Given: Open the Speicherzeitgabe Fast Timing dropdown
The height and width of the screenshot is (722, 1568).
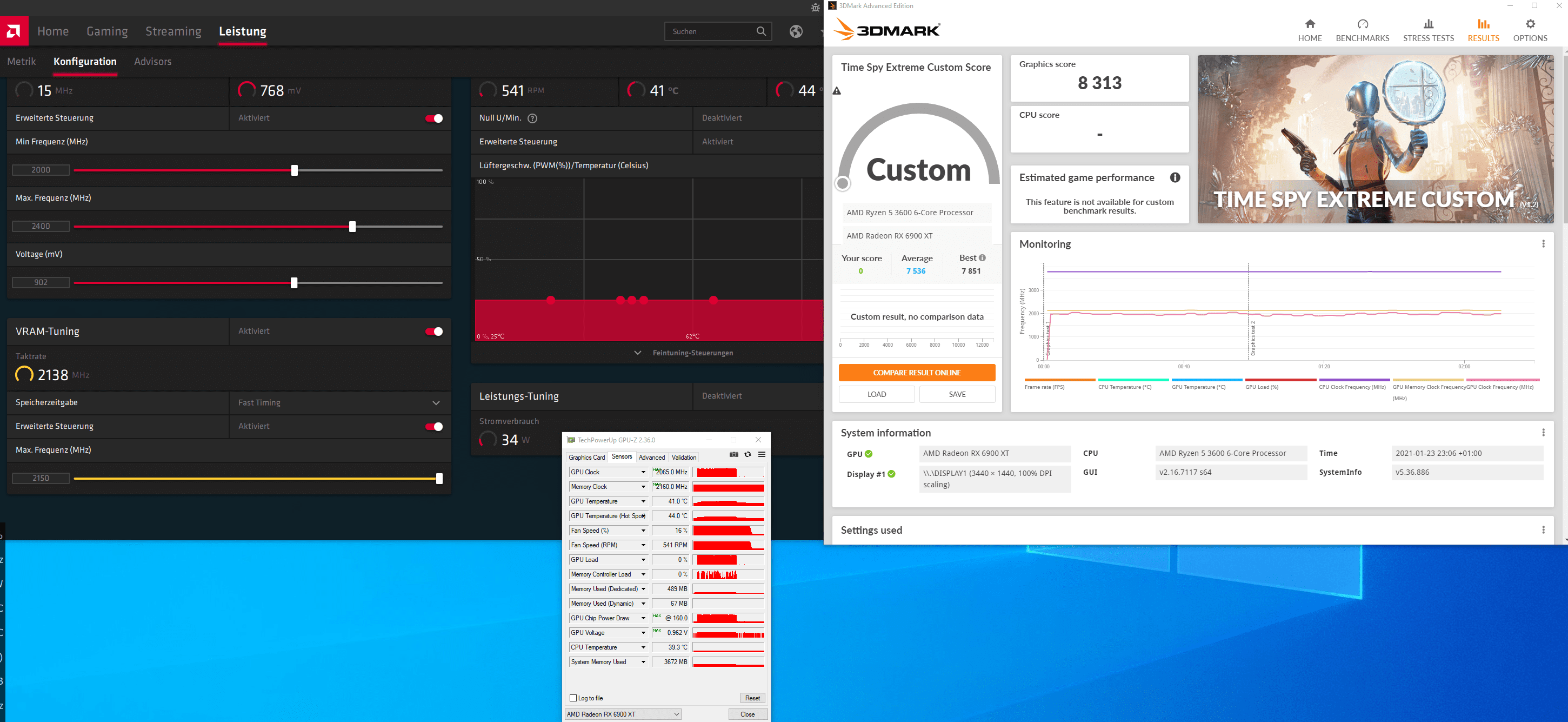Looking at the screenshot, I should [339, 403].
